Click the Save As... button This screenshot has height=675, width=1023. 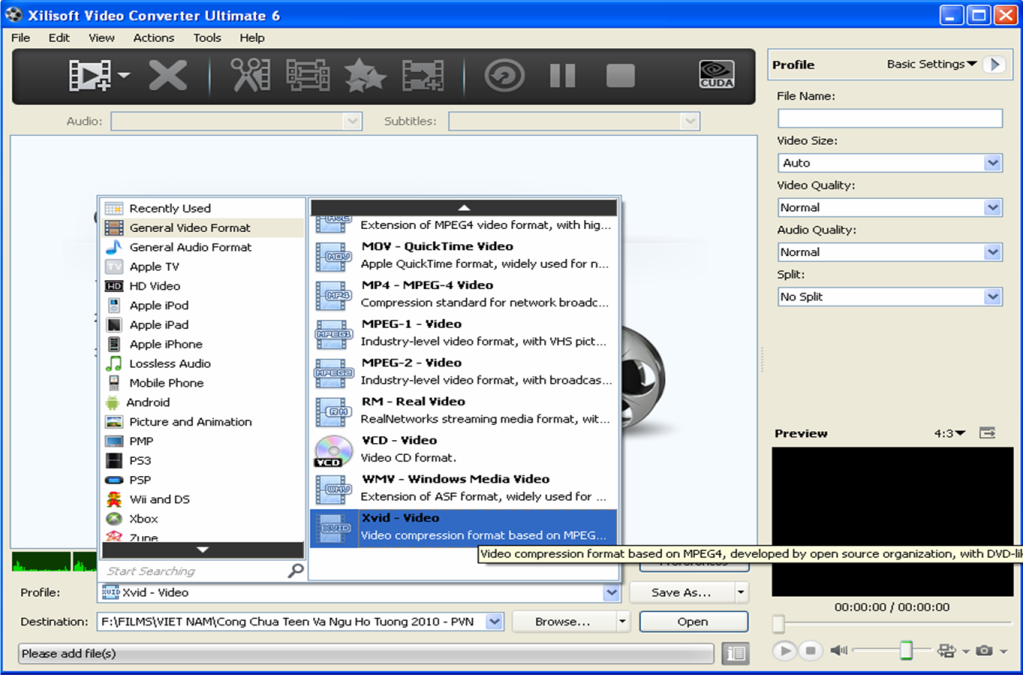pyautogui.click(x=681, y=592)
